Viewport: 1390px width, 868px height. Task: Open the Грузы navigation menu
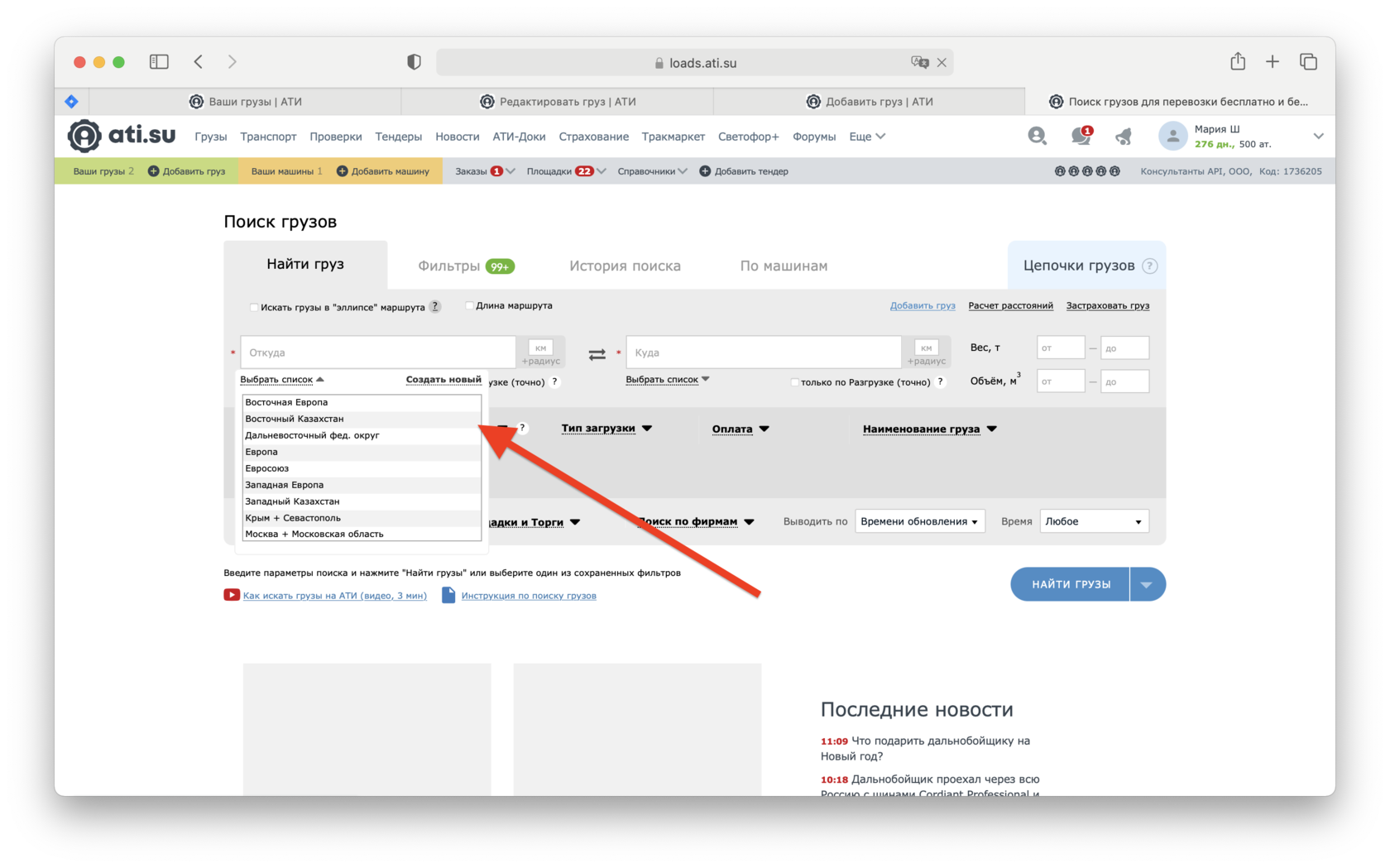click(x=211, y=137)
